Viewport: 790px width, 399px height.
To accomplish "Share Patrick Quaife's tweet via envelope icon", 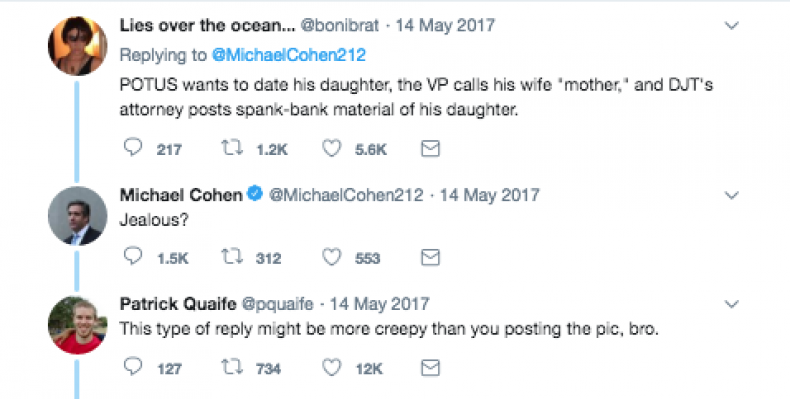I will (x=430, y=368).
